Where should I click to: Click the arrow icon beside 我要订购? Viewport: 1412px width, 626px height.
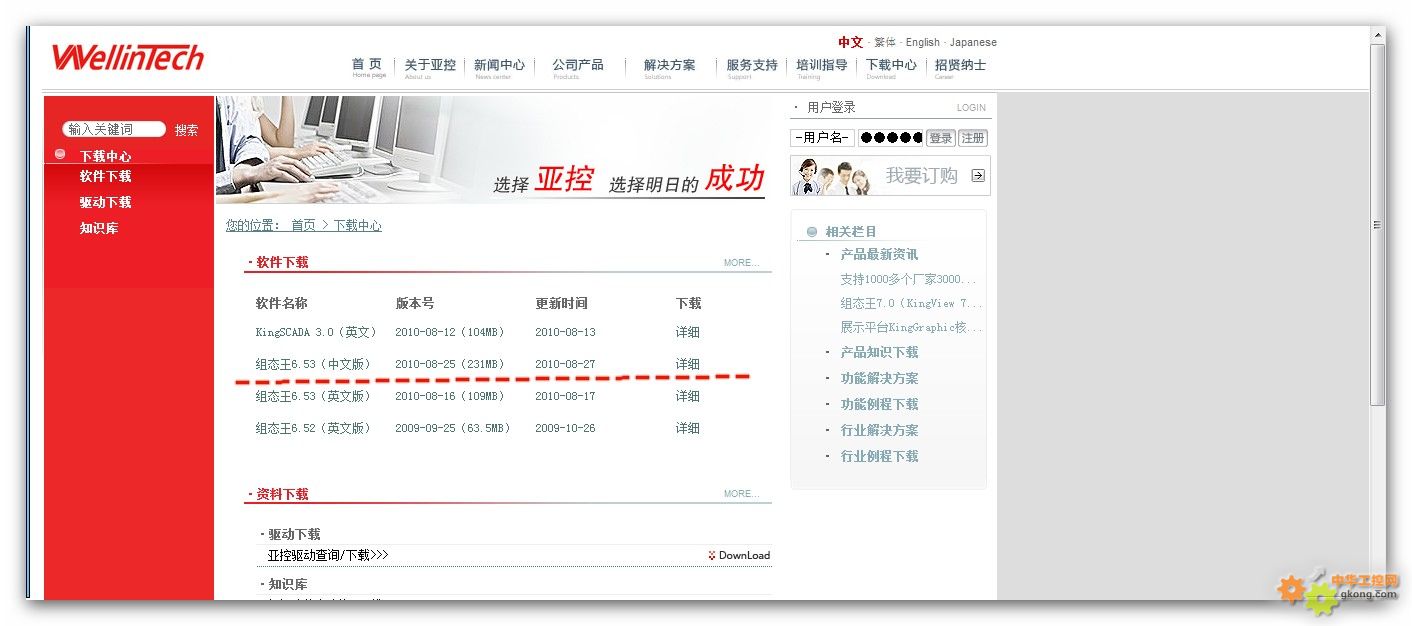click(x=978, y=176)
